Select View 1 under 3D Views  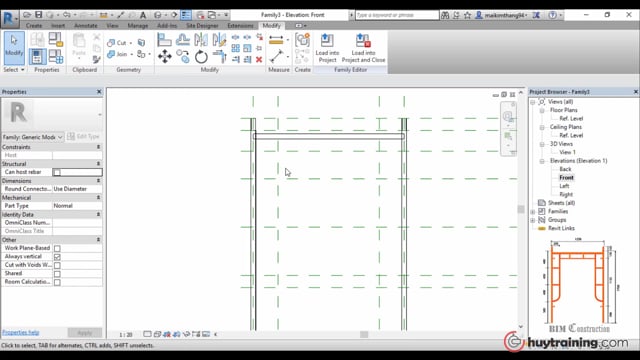tap(567, 152)
